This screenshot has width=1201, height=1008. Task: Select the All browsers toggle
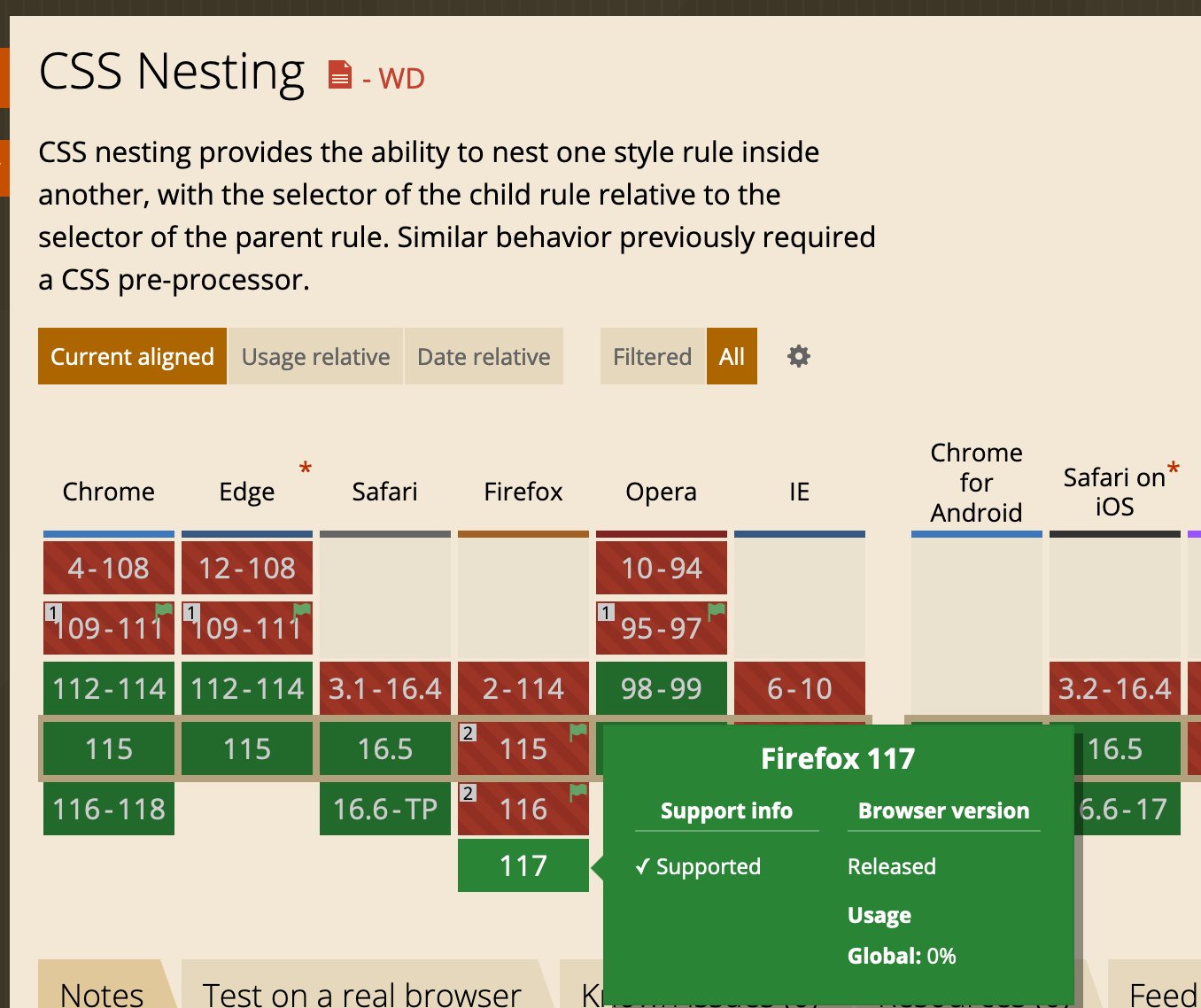[732, 356]
